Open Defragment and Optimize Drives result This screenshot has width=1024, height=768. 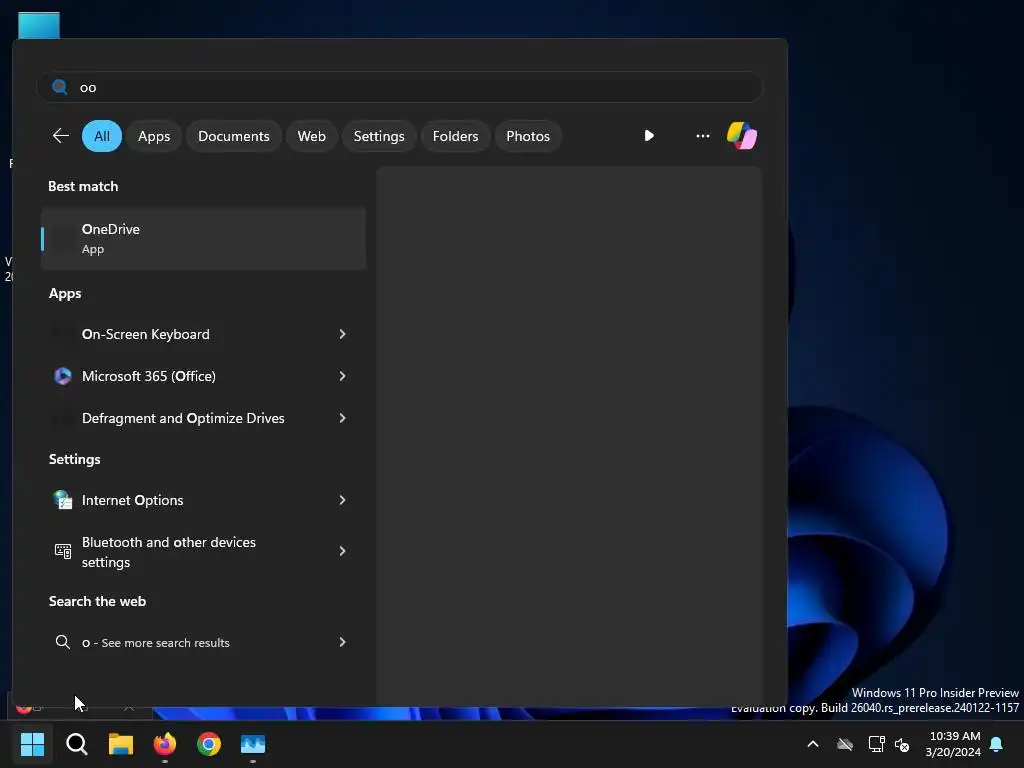[x=203, y=418]
